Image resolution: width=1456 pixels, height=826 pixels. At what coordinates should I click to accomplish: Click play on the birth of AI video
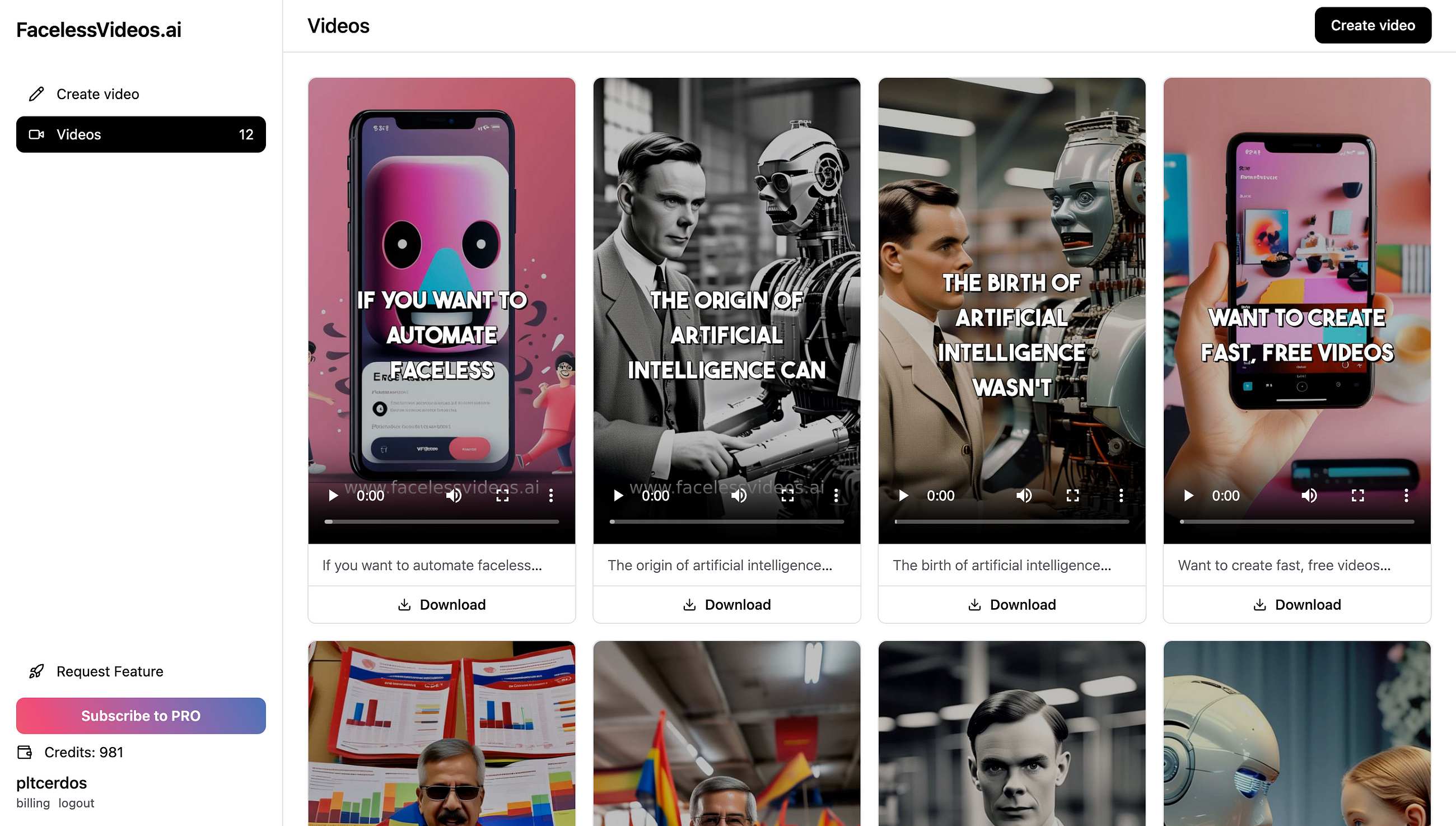tap(902, 495)
